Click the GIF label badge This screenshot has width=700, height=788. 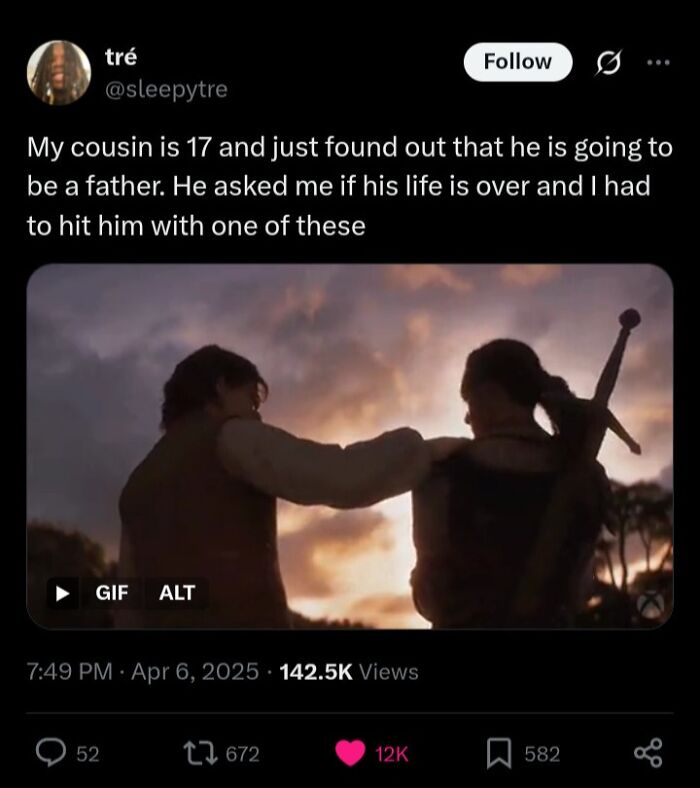tap(111, 593)
